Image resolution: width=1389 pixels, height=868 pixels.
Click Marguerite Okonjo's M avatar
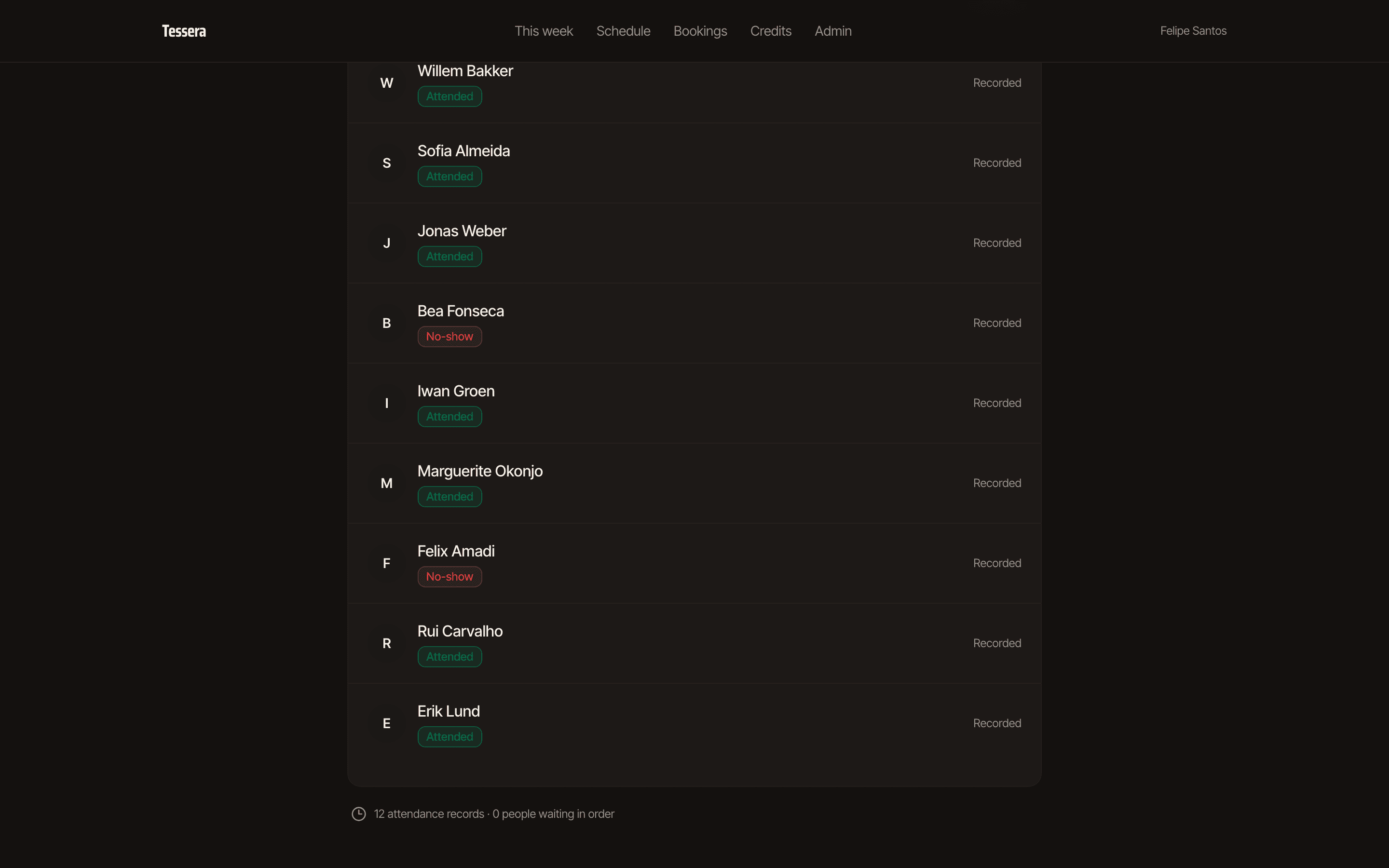(387, 483)
